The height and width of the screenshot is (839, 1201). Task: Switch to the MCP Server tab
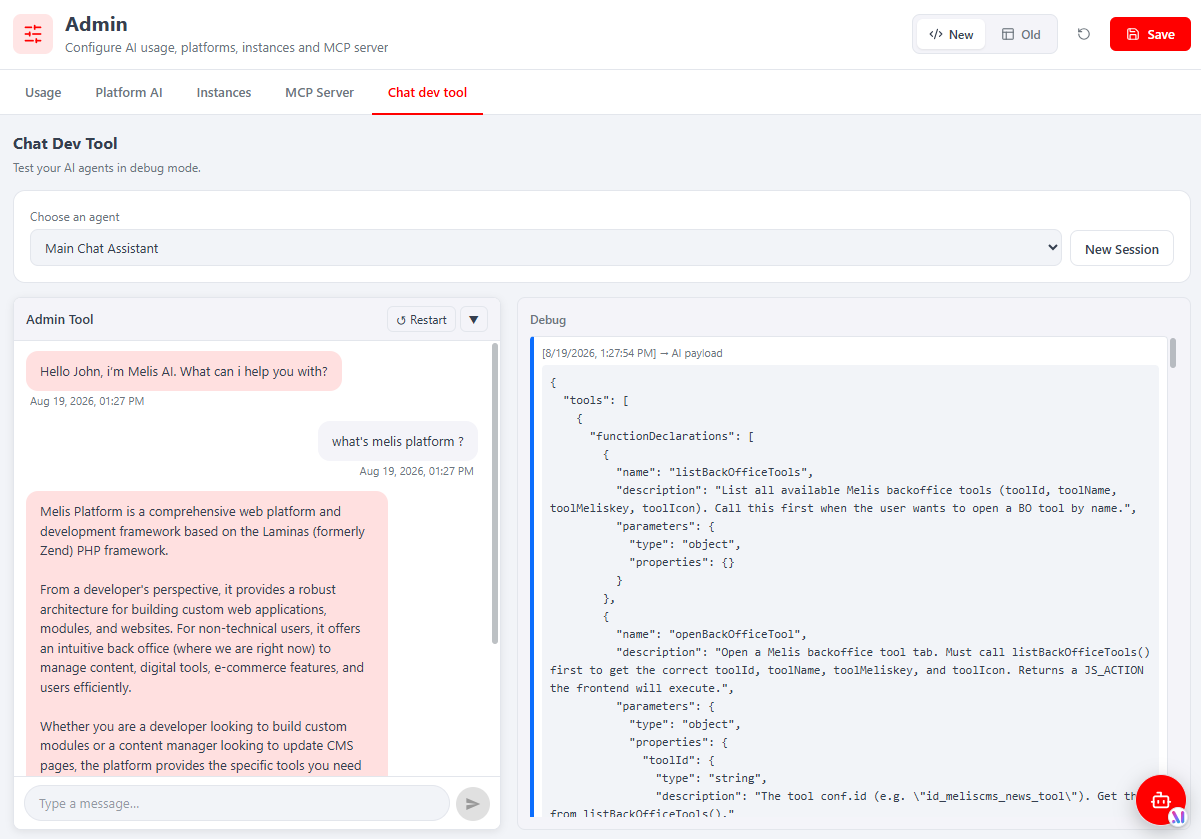click(319, 92)
